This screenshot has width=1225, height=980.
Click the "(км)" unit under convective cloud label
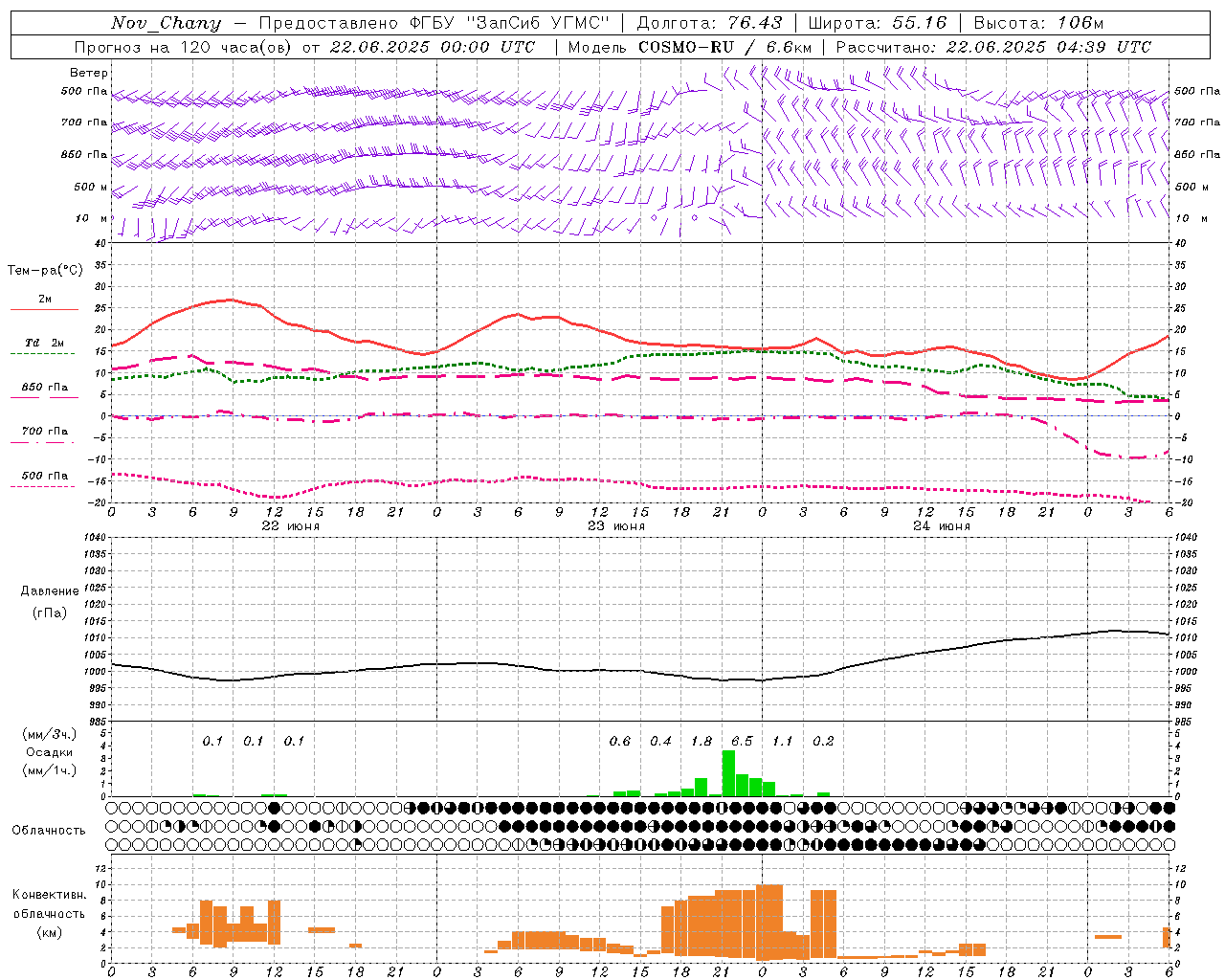49,932
